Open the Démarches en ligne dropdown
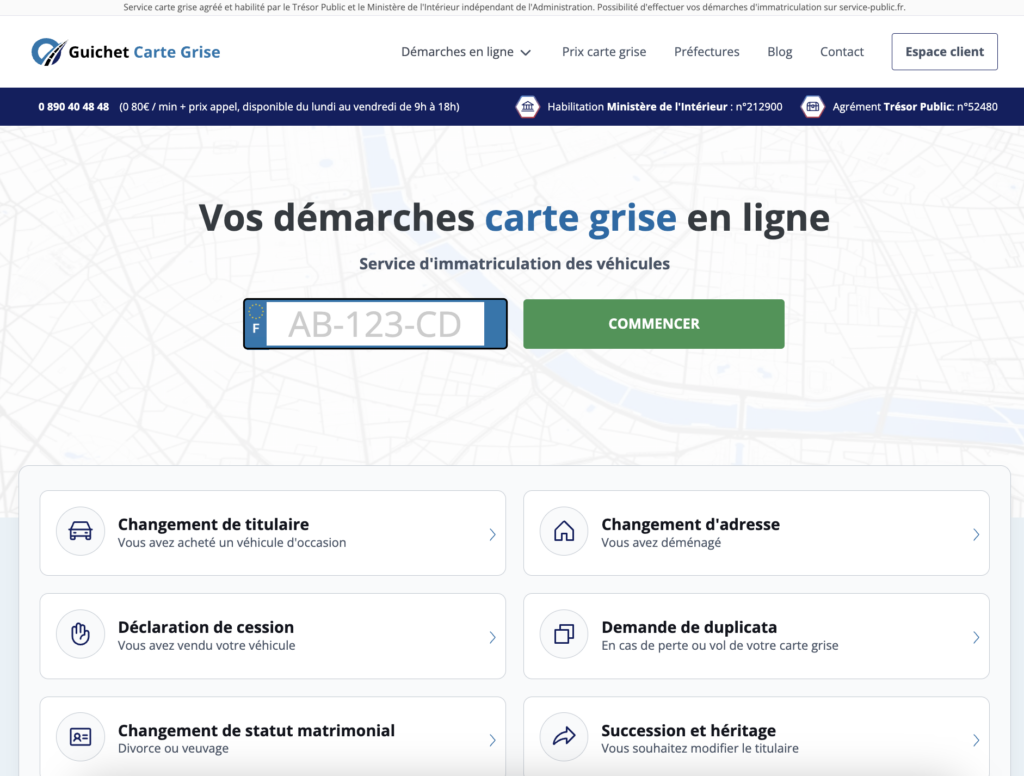 [x=466, y=51]
